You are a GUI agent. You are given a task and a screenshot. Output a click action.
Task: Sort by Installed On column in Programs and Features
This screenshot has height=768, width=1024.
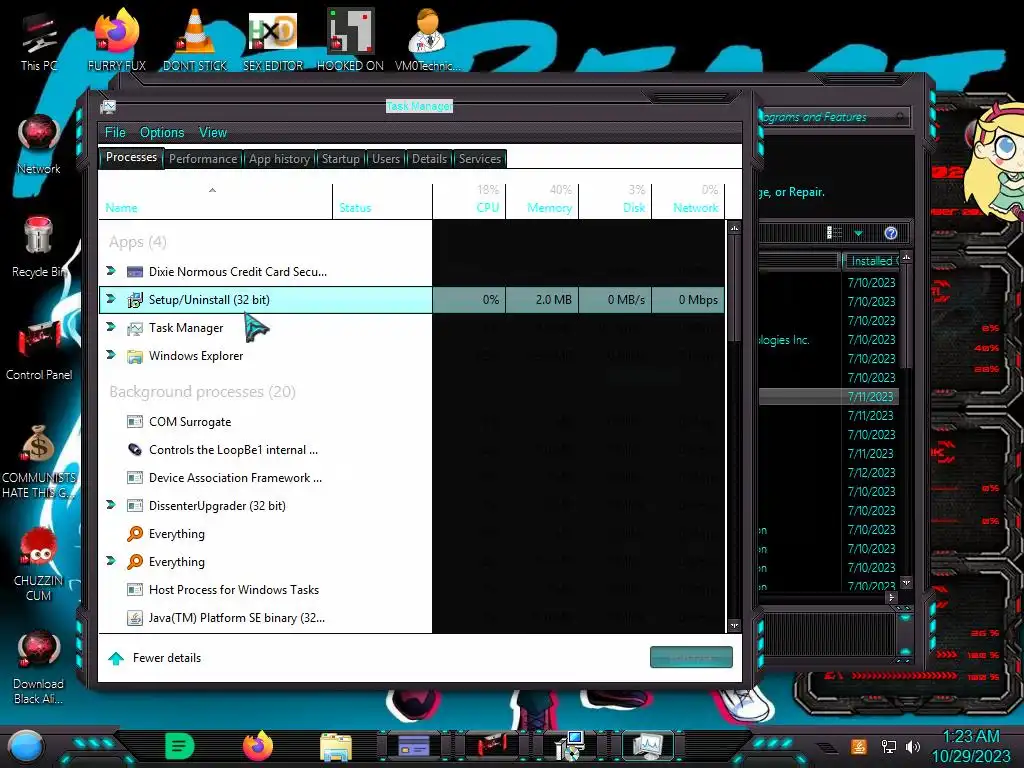[871, 261]
